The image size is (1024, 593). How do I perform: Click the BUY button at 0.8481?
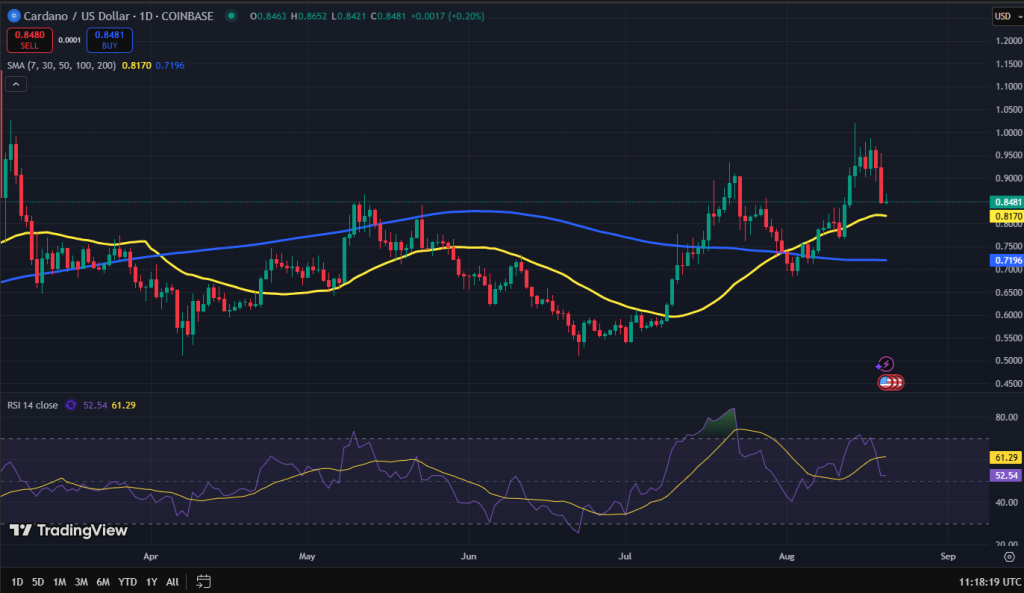pos(109,40)
